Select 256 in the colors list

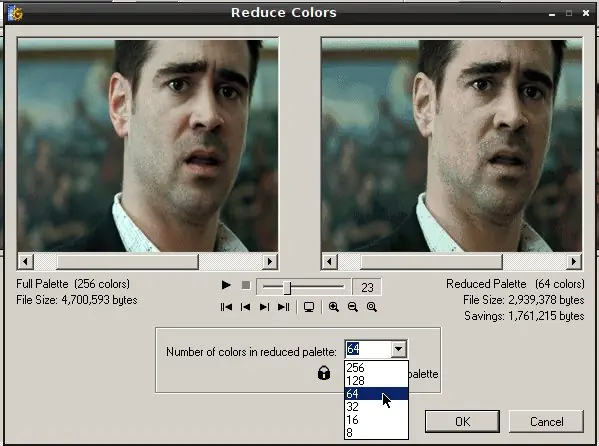[x=376, y=368]
